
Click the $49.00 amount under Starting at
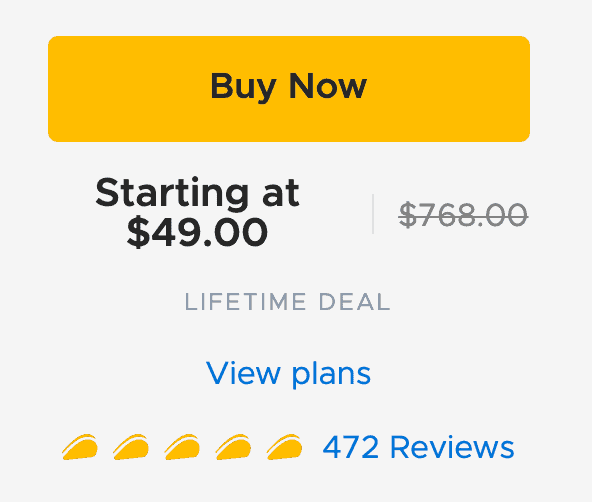point(197,233)
